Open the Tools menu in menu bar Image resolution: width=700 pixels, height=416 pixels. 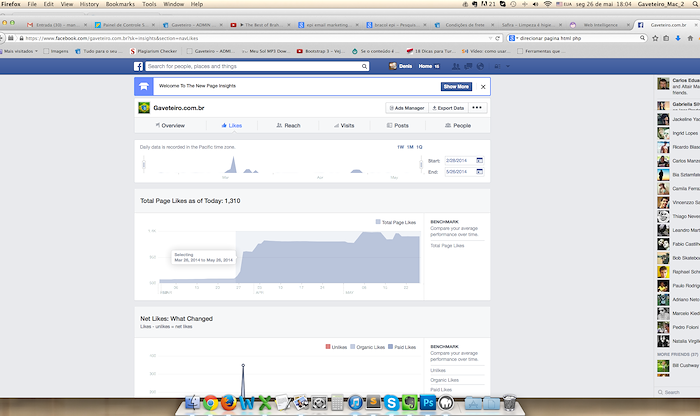point(149,4)
